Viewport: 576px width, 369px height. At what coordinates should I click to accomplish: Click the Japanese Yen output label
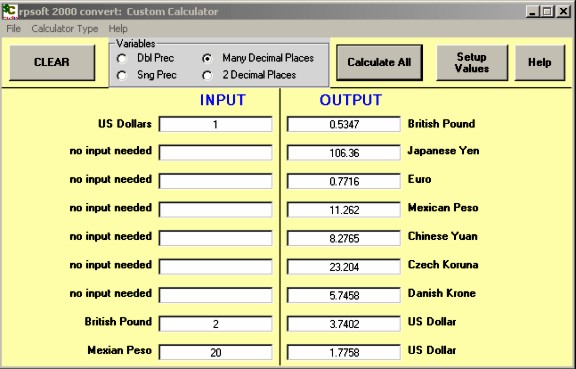pos(443,151)
